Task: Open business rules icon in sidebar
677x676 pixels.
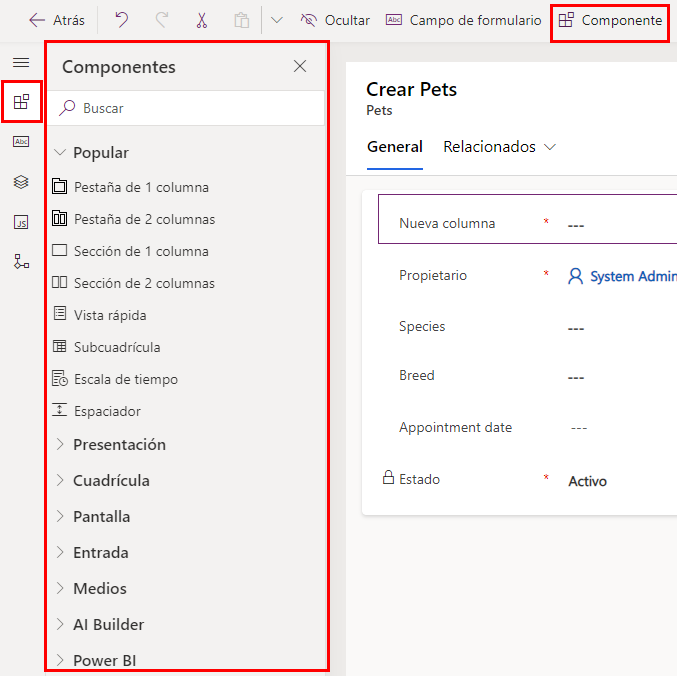Action: [21, 262]
